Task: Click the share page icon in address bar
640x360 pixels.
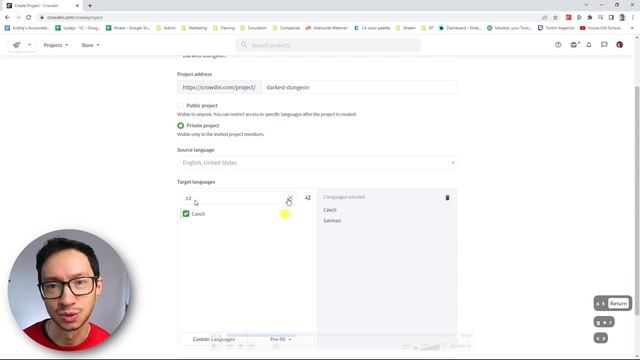Action: coord(544,18)
